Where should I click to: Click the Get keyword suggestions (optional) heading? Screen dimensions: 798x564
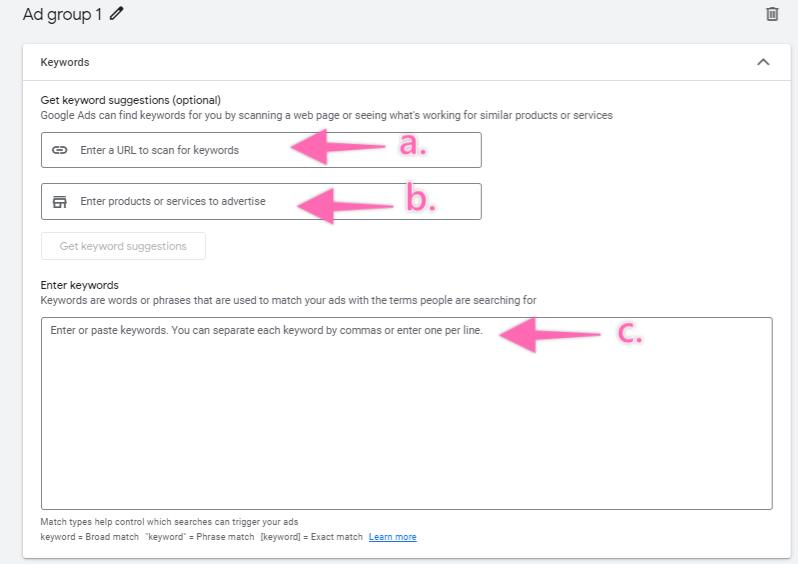coord(130,100)
